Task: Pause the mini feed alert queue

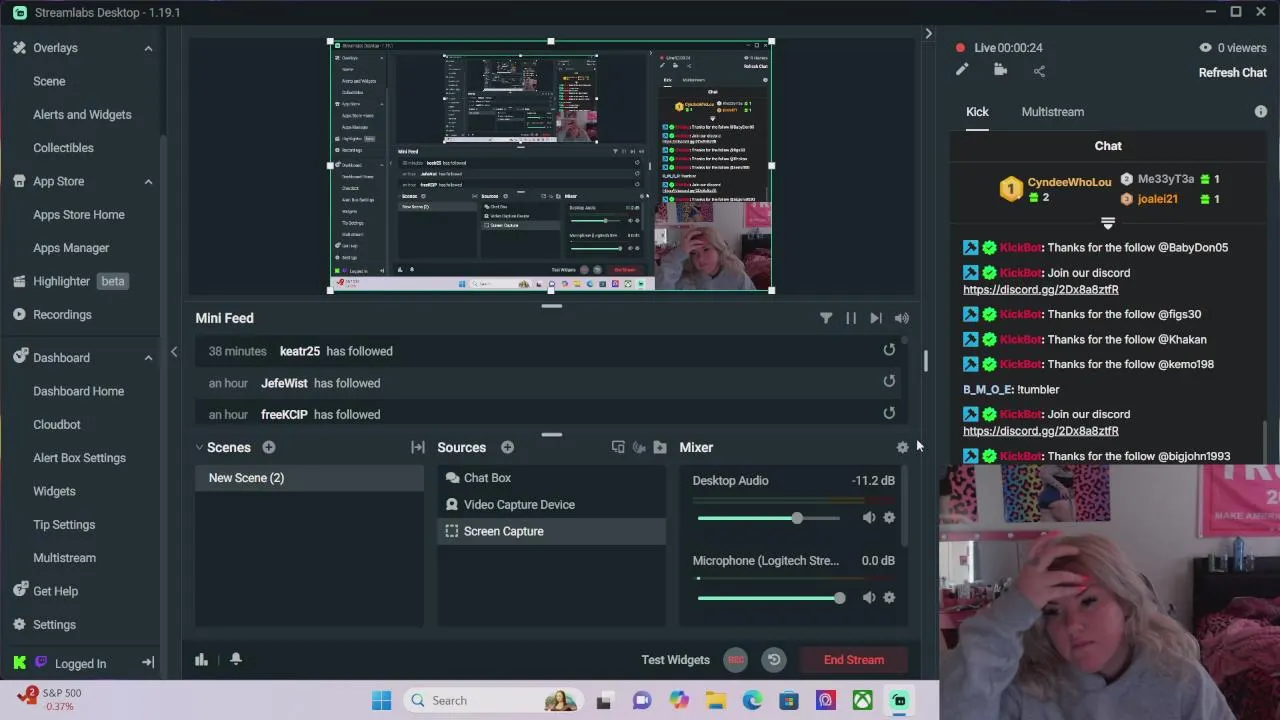Action: tap(851, 318)
